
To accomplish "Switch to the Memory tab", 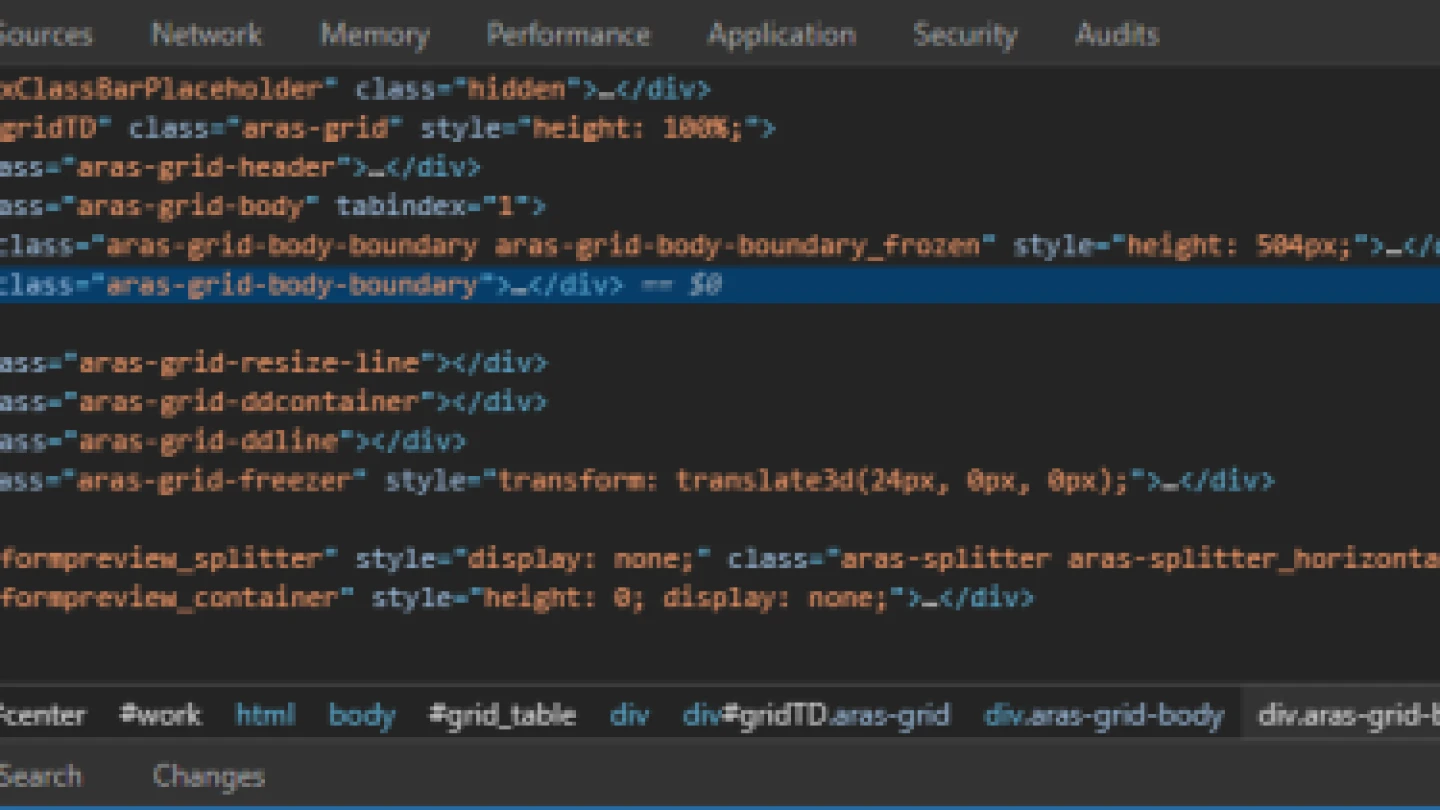I will point(375,34).
